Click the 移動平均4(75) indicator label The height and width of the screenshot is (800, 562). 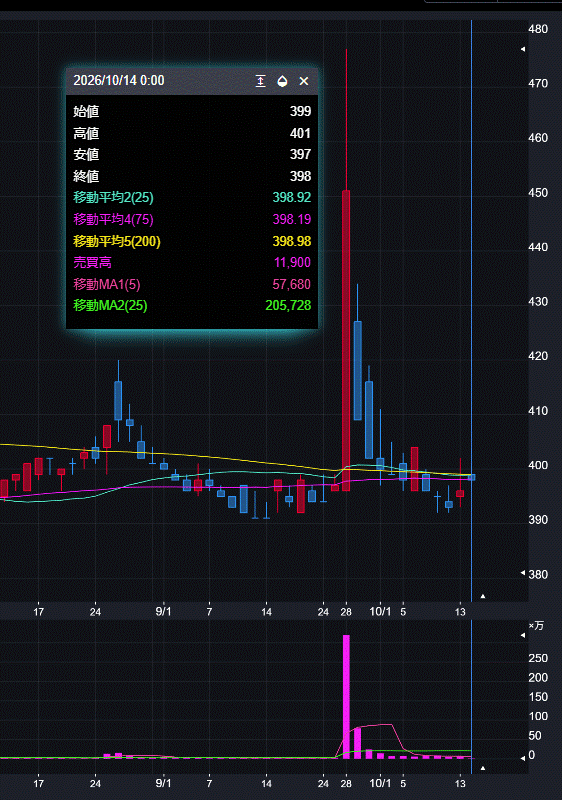coord(113,219)
